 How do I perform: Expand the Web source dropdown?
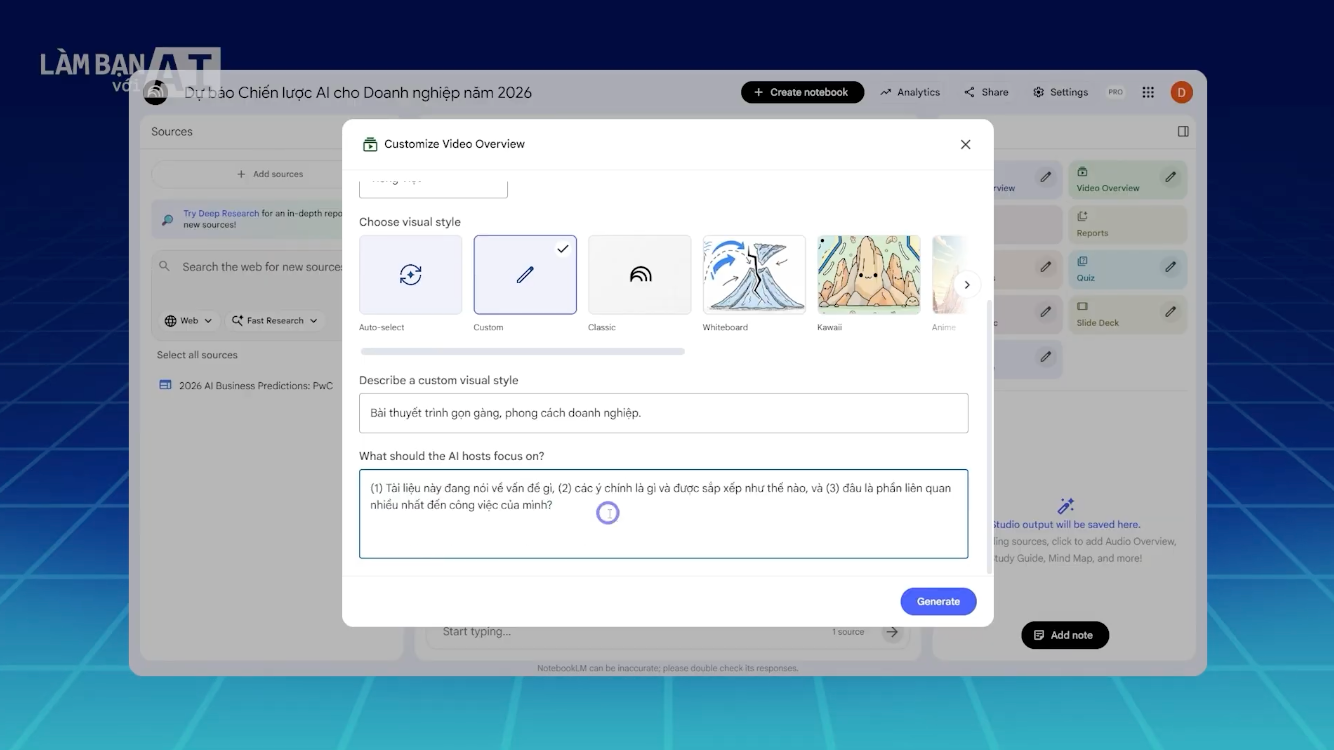pyautogui.click(x=188, y=321)
